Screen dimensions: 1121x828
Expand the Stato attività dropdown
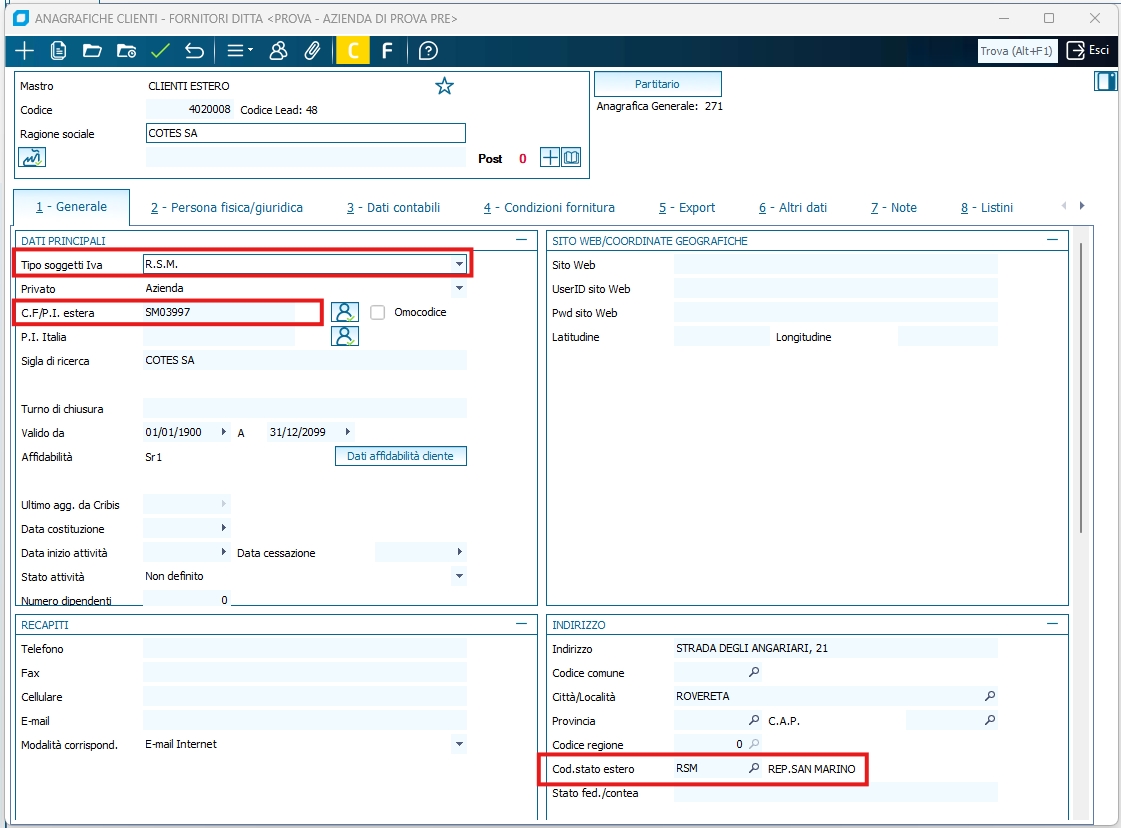pyautogui.click(x=459, y=577)
